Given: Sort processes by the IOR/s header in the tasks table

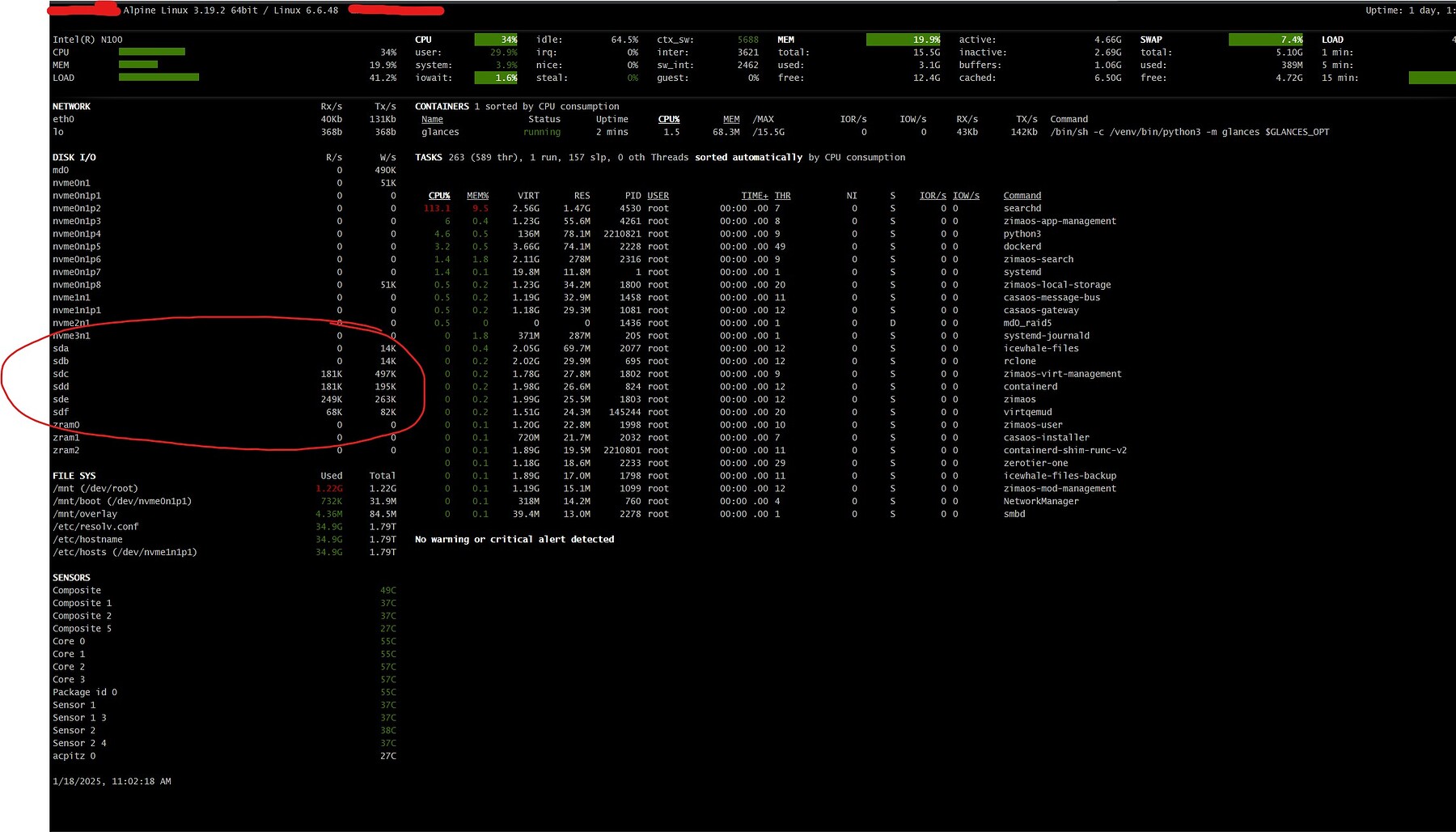Looking at the screenshot, I should (x=933, y=196).
